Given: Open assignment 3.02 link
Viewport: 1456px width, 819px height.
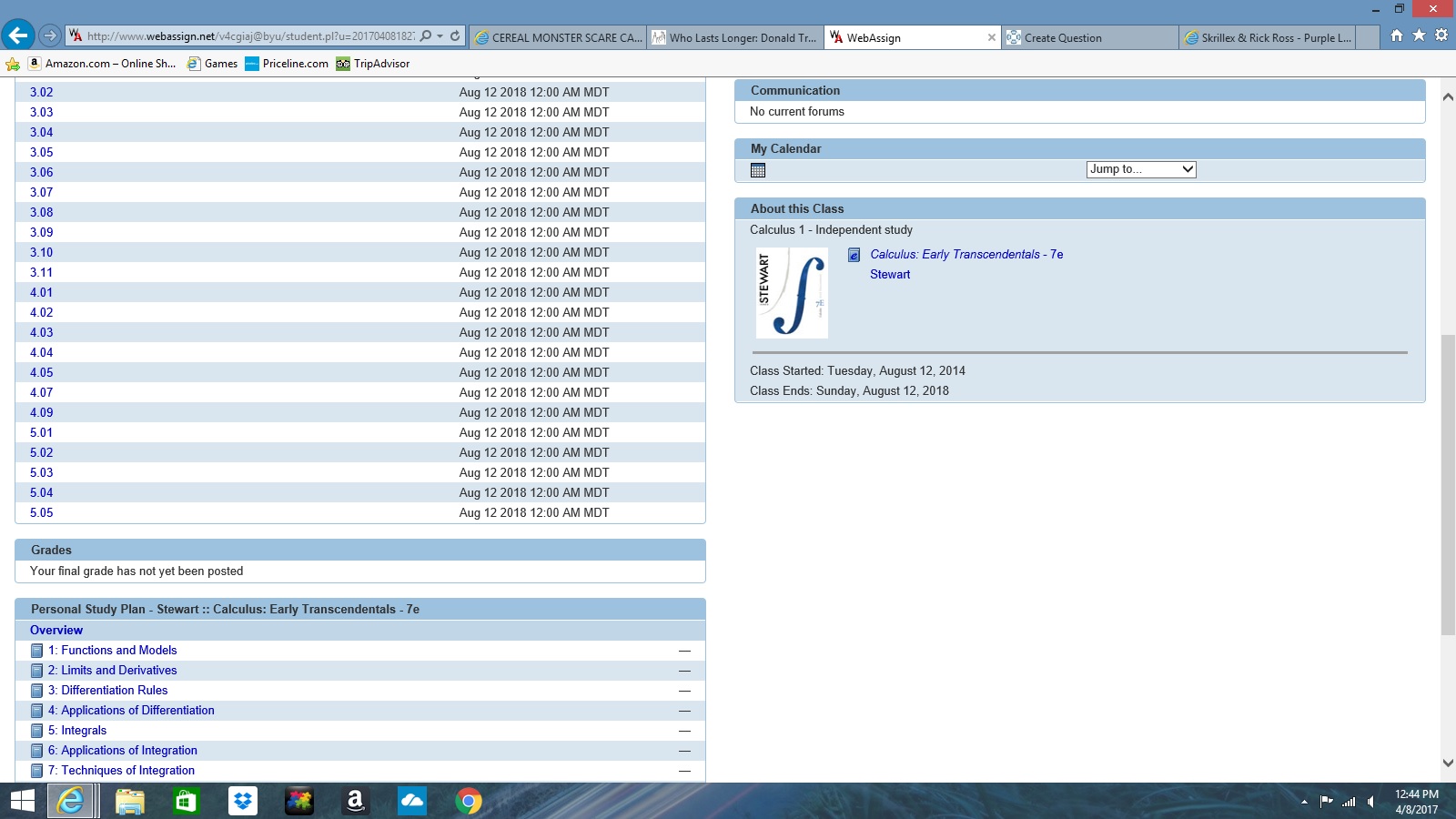Looking at the screenshot, I should [41, 92].
